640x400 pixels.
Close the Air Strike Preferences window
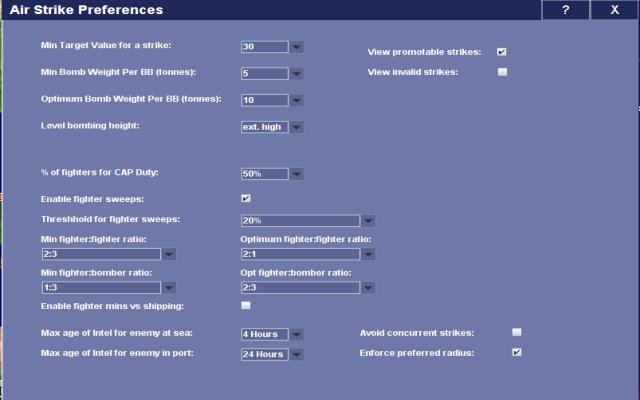[x=612, y=10]
